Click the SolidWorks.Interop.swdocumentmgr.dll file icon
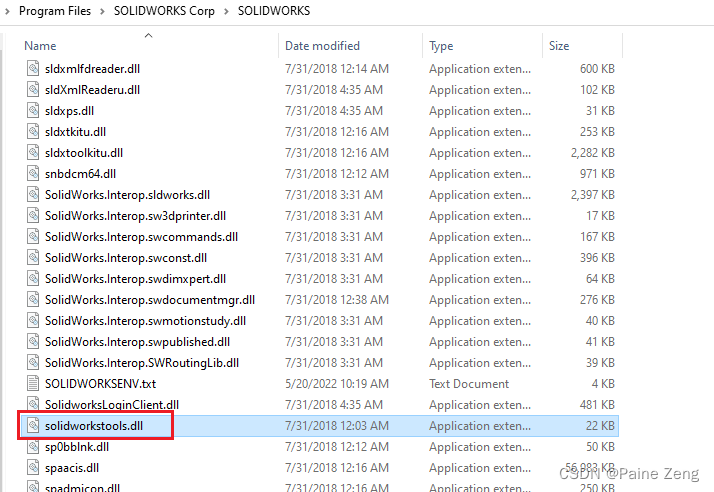714x492 pixels. pos(33,299)
